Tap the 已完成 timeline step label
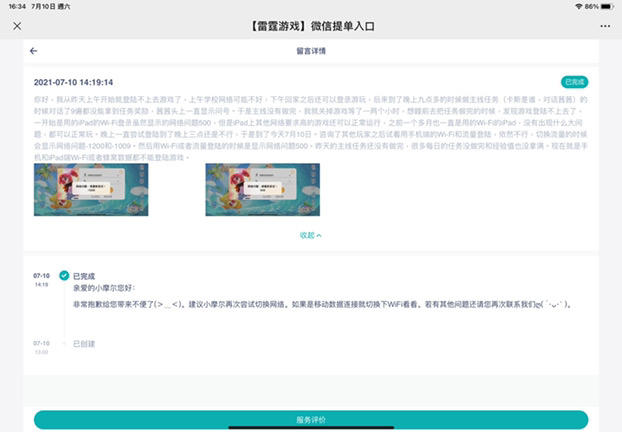This screenshot has width=622, height=432. 85,275
